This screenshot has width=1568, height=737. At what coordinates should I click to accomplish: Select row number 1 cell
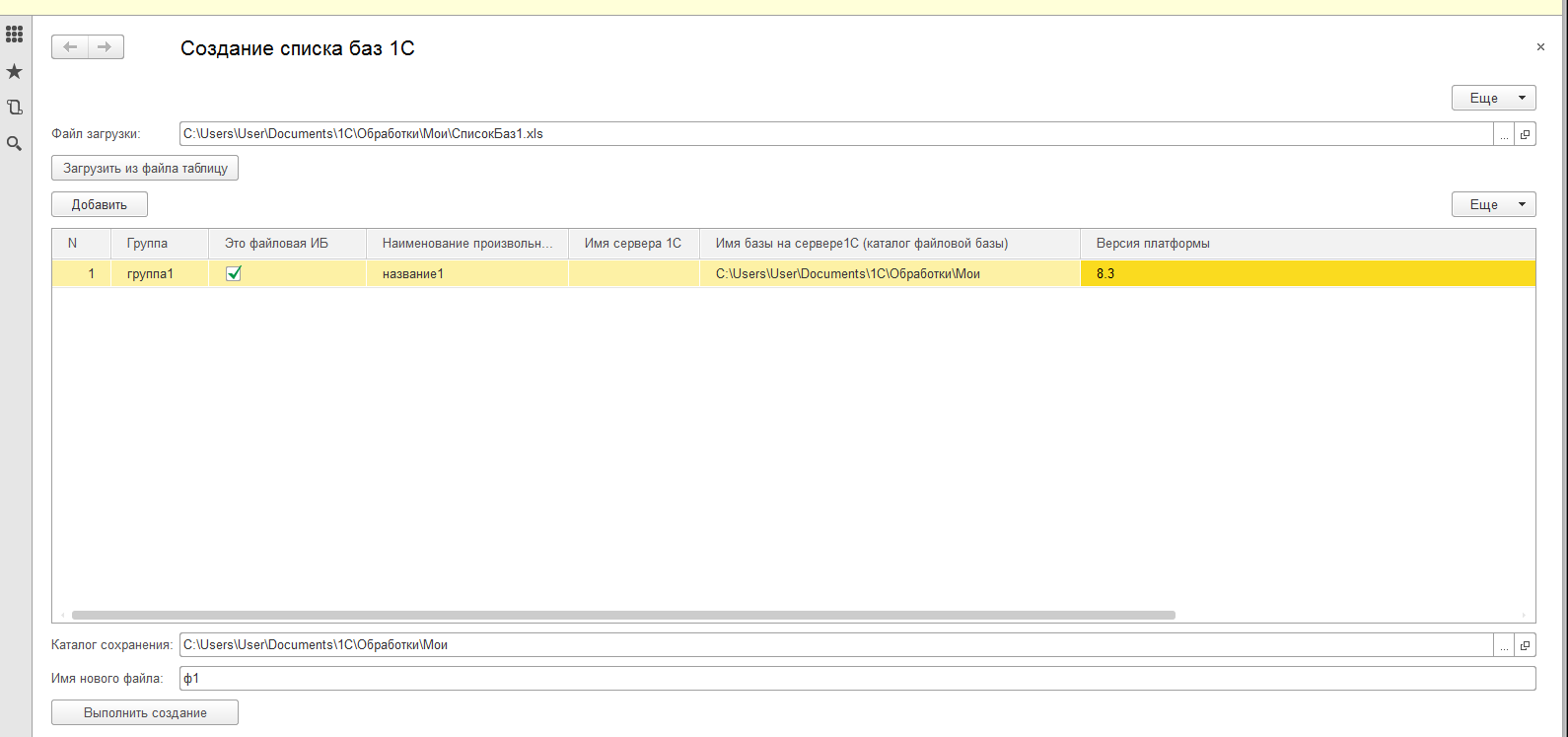point(82,273)
